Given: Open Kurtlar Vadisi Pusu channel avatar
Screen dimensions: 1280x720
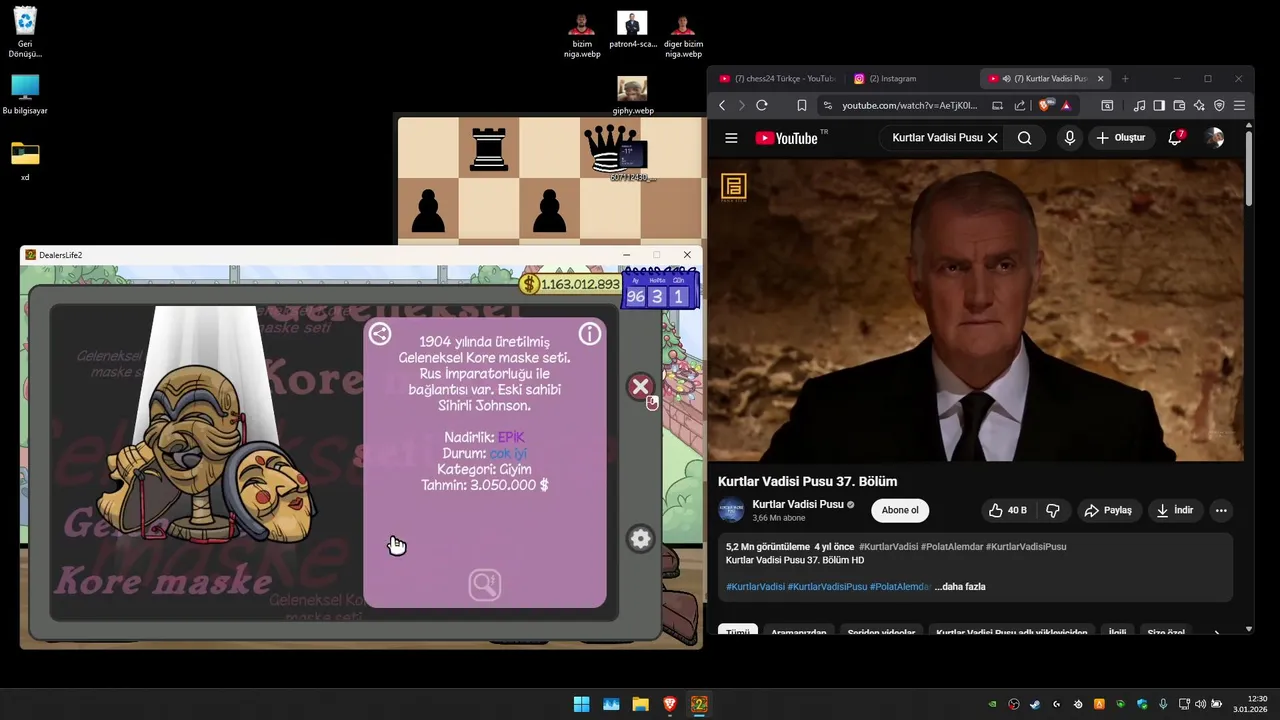Looking at the screenshot, I should [732, 510].
